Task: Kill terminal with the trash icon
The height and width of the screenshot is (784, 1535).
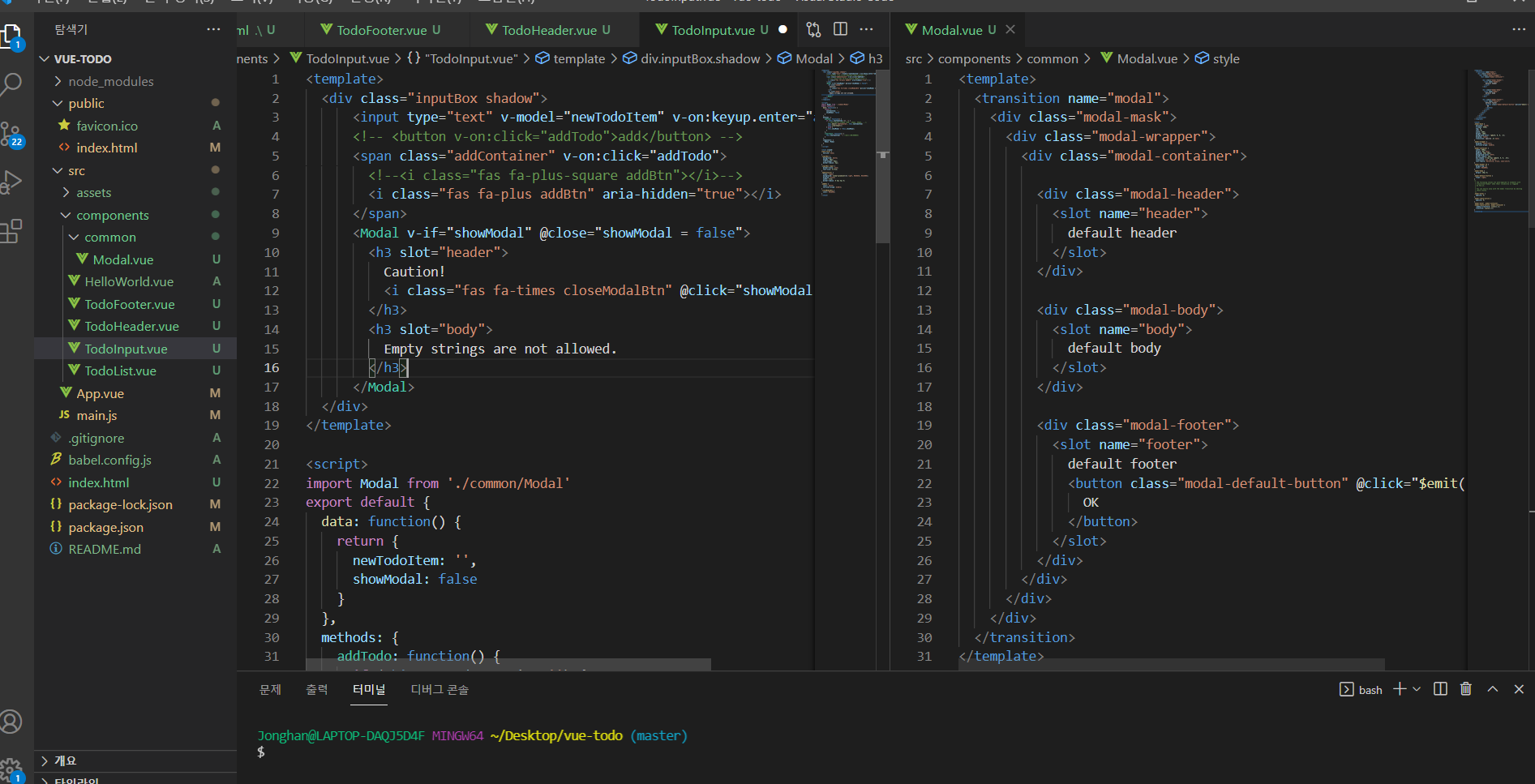Action: 1466,689
